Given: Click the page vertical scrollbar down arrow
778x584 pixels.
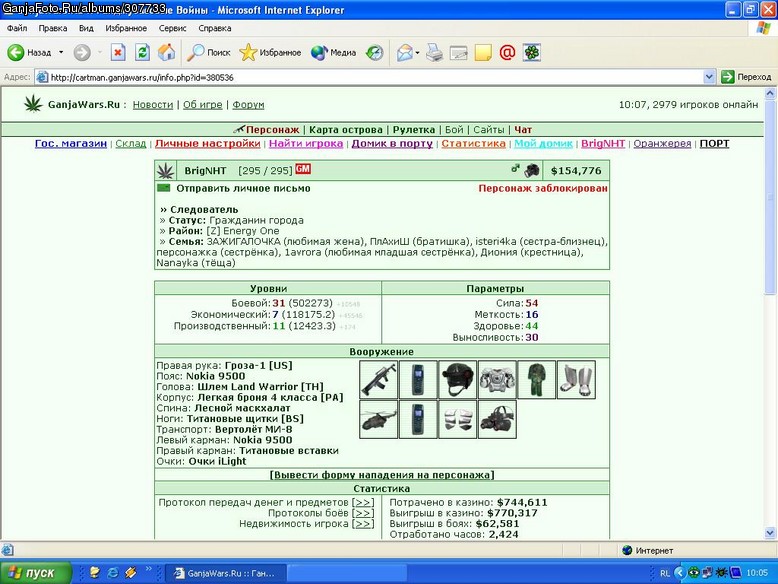Looking at the screenshot, I should point(770,533).
